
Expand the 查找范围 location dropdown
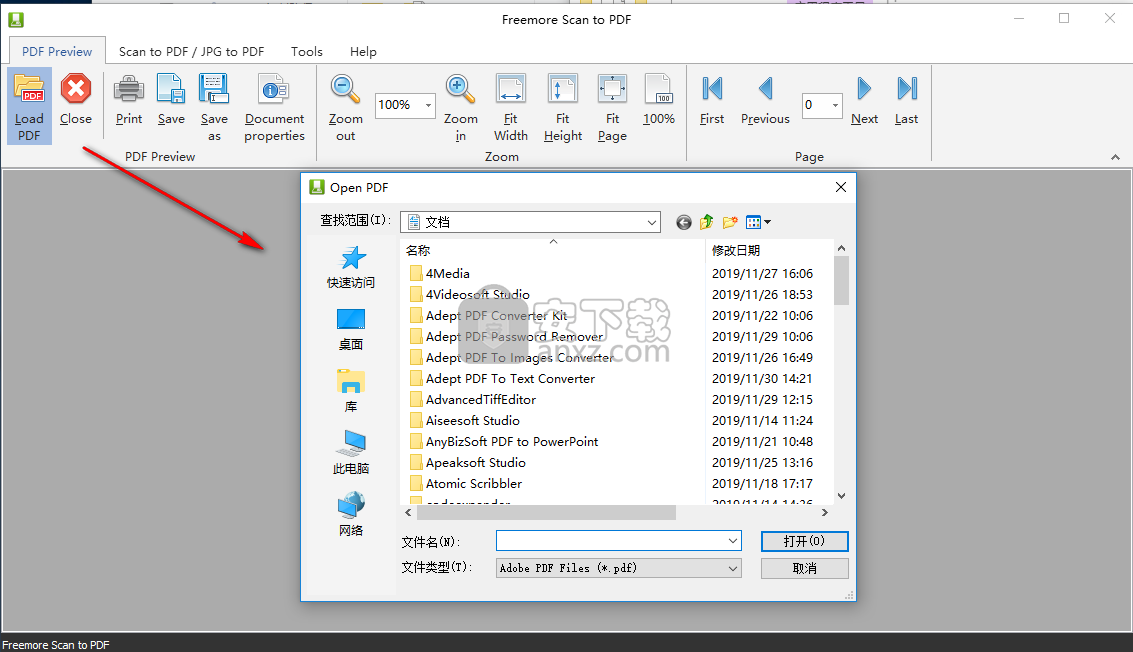tap(652, 222)
